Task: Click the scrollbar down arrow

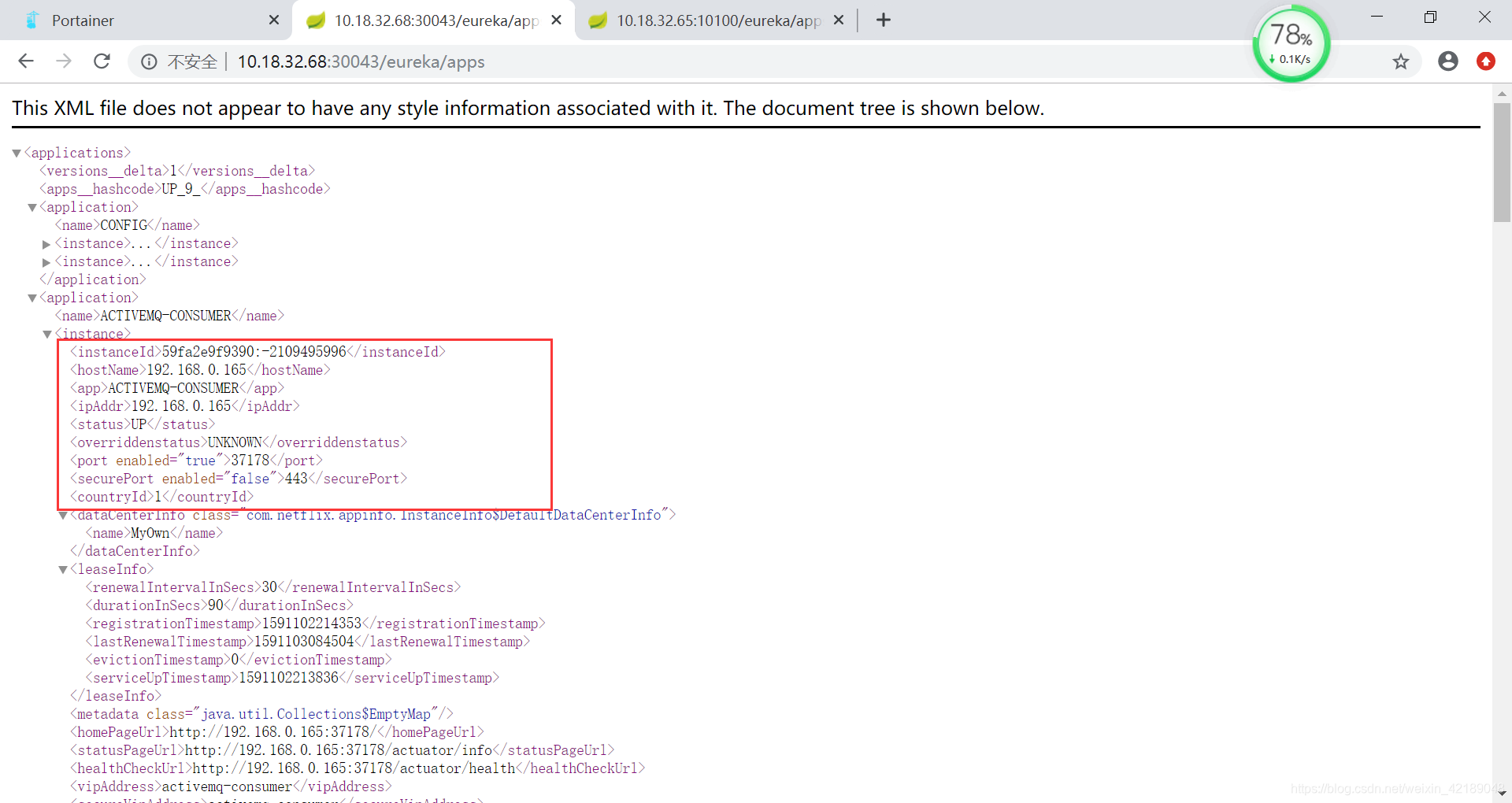Action: tap(1502, 794)
